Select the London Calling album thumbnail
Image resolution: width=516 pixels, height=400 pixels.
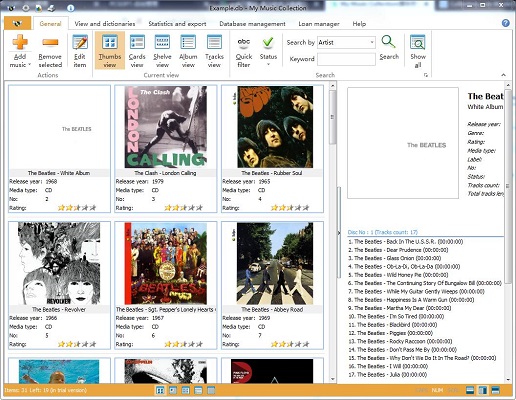(x=166, y=127)
